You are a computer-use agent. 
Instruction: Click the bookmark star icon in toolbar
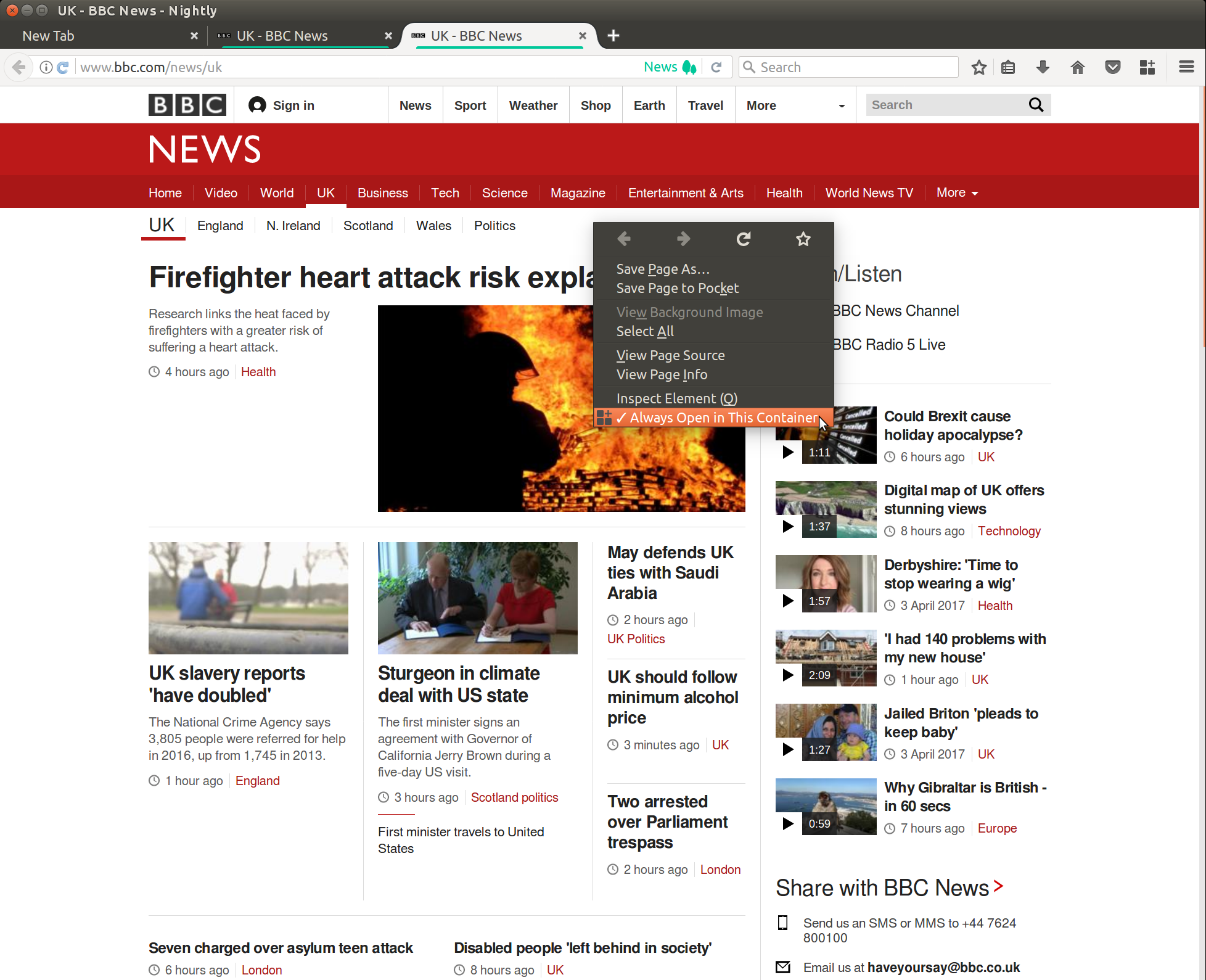tap(978, 68)
